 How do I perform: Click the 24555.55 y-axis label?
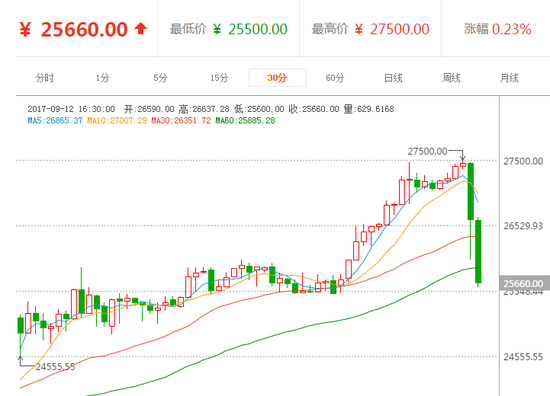pos(523,357)
